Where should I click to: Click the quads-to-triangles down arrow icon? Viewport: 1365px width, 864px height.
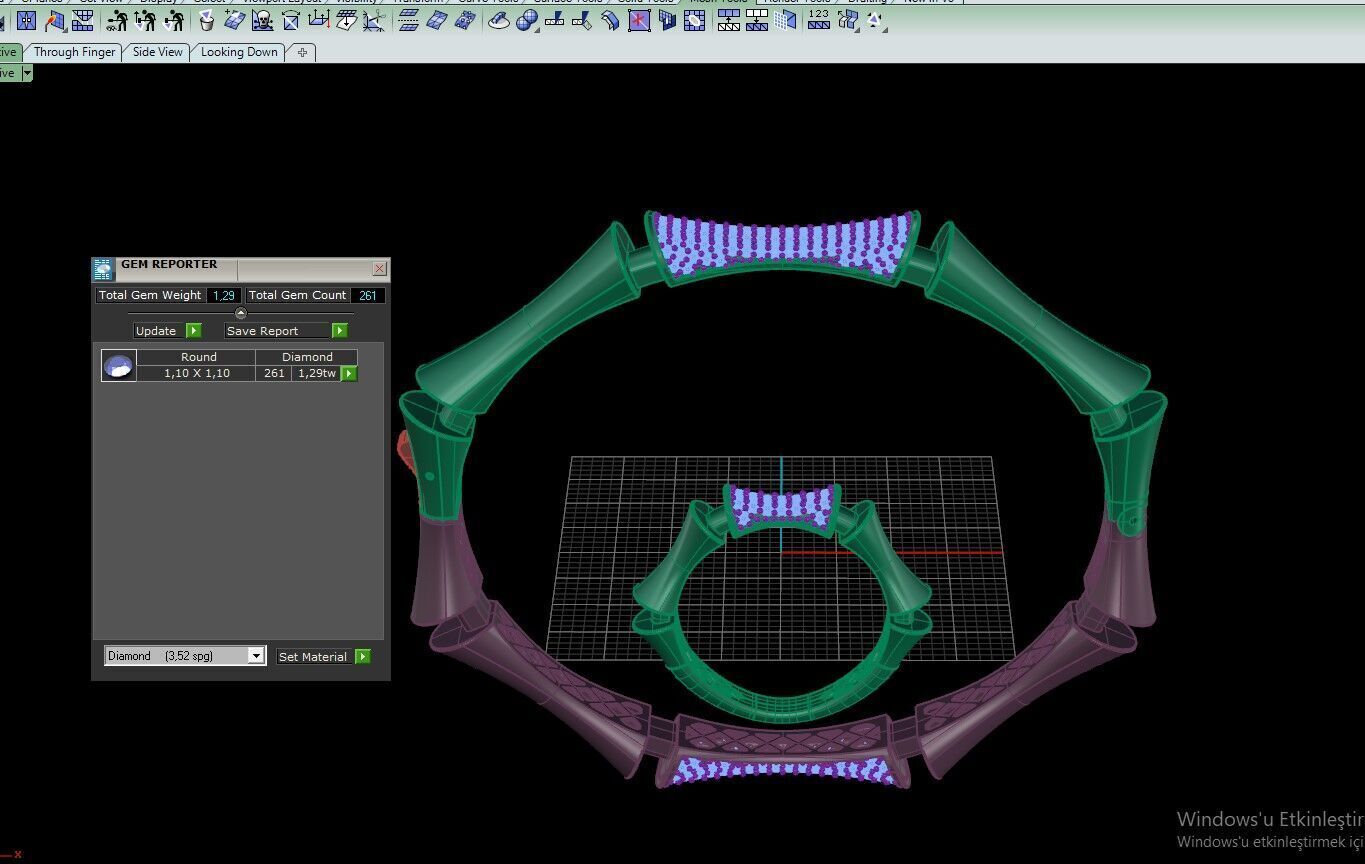pos(757,20)
